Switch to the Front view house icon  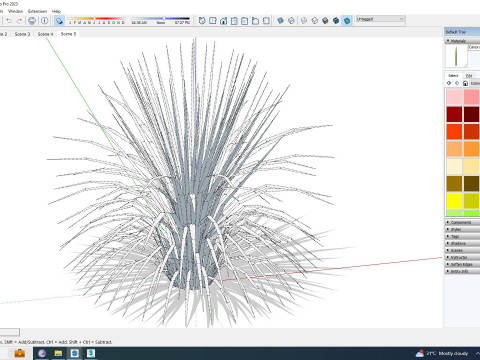[x=223, y=21]
